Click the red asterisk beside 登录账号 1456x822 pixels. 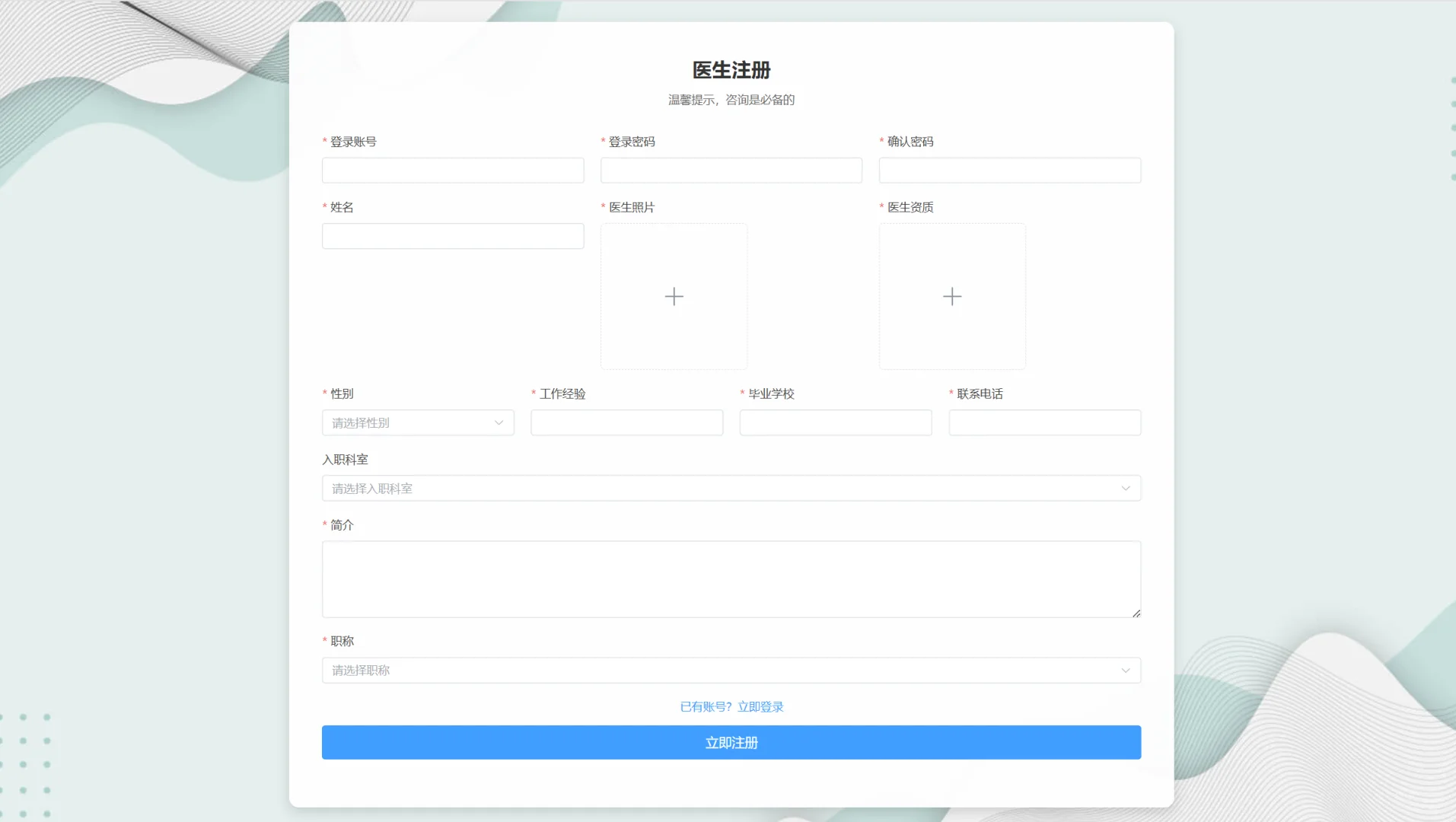325,141
